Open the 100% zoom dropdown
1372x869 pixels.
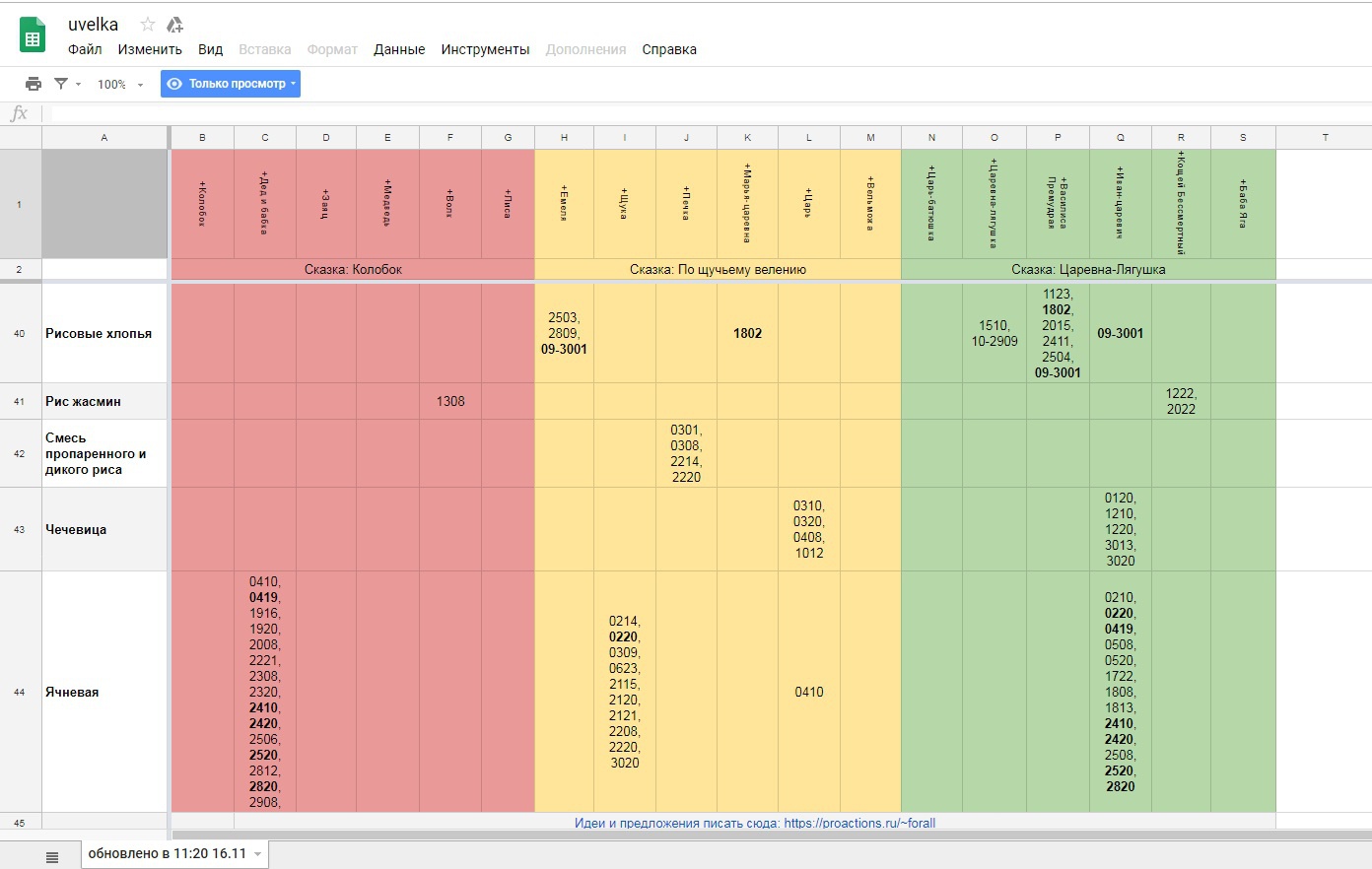point(119,85)
